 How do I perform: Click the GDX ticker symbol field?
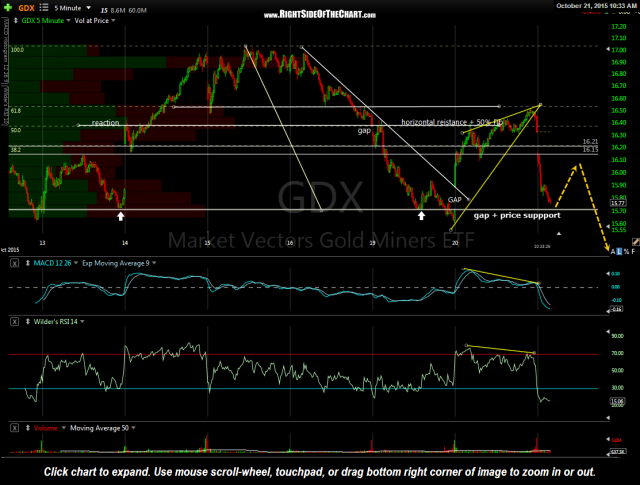tap(27, 8)
